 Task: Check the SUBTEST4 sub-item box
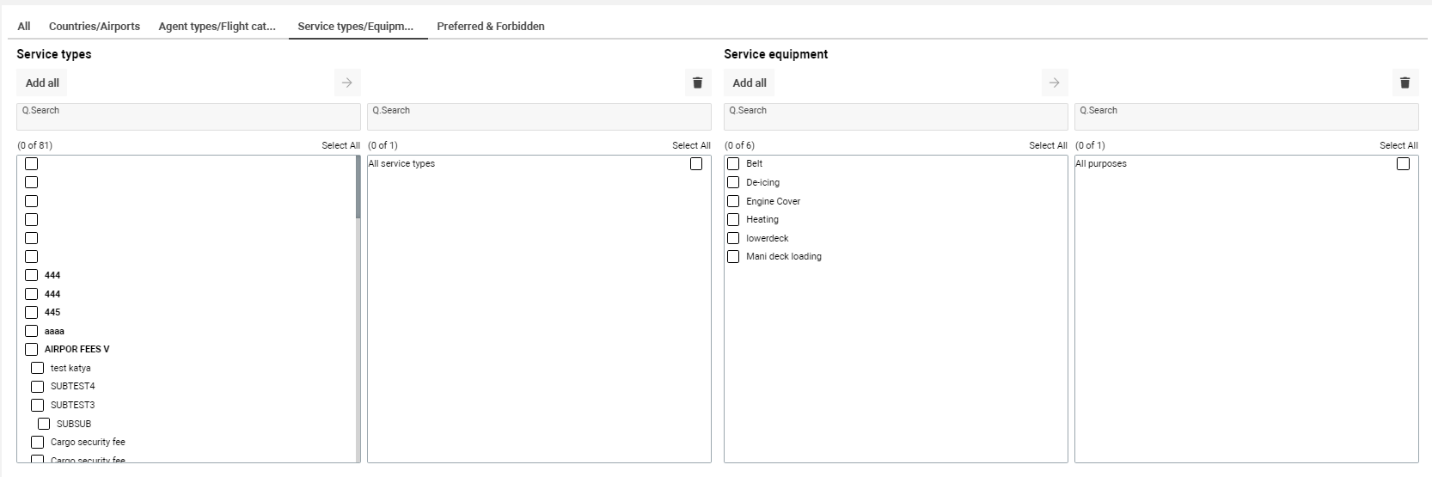[38, 386]
